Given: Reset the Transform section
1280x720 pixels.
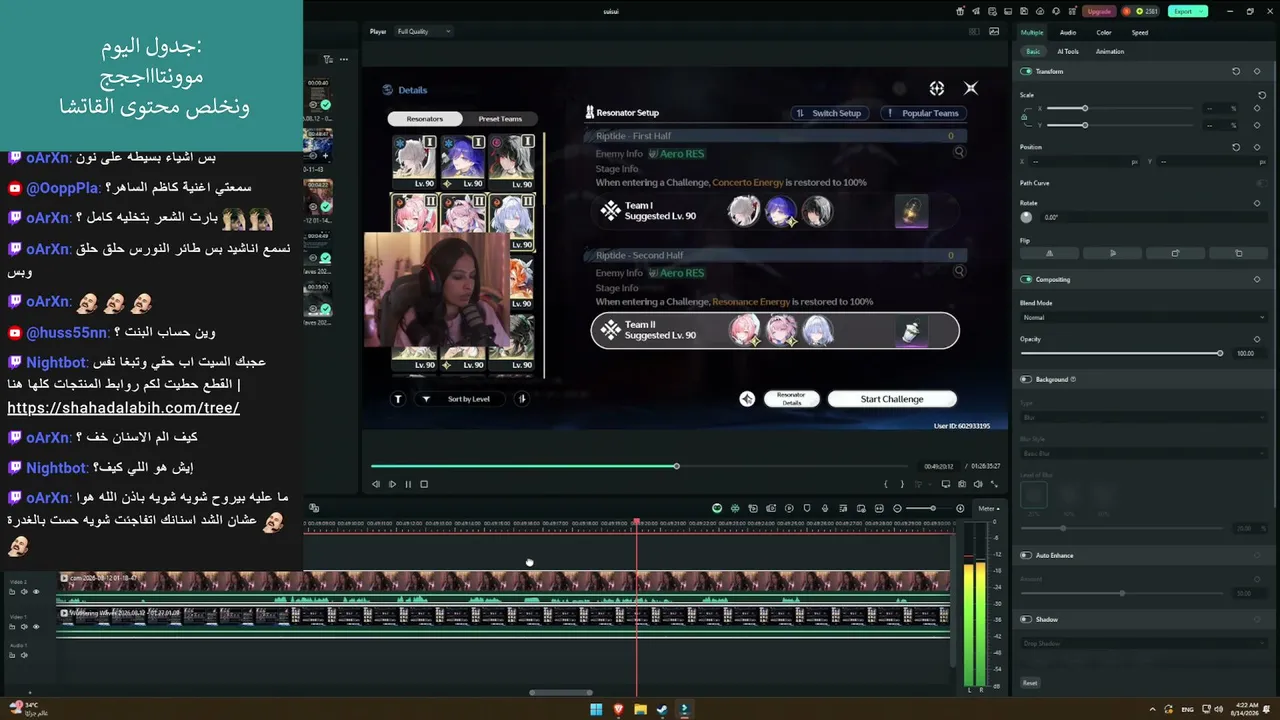Looking at the screenshot, I should click(x=1236, y=71).
